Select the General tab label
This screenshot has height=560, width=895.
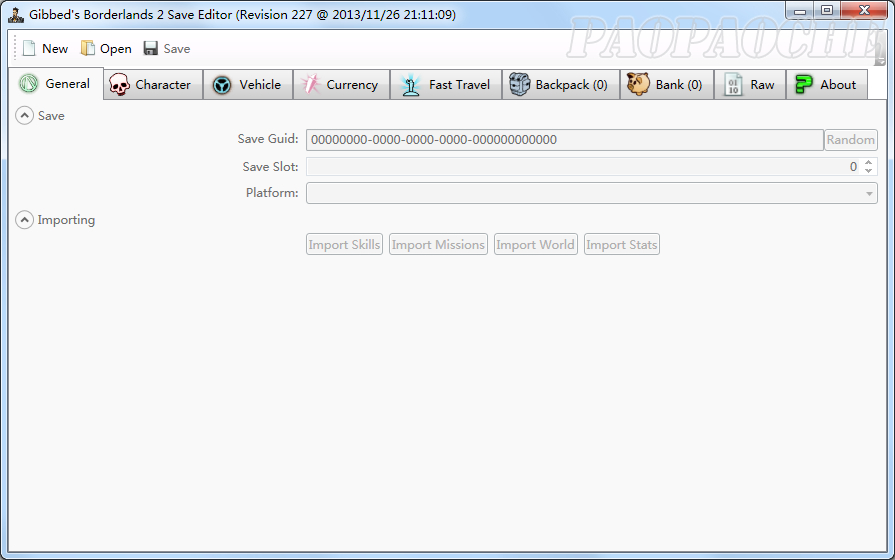pos(67,84)
